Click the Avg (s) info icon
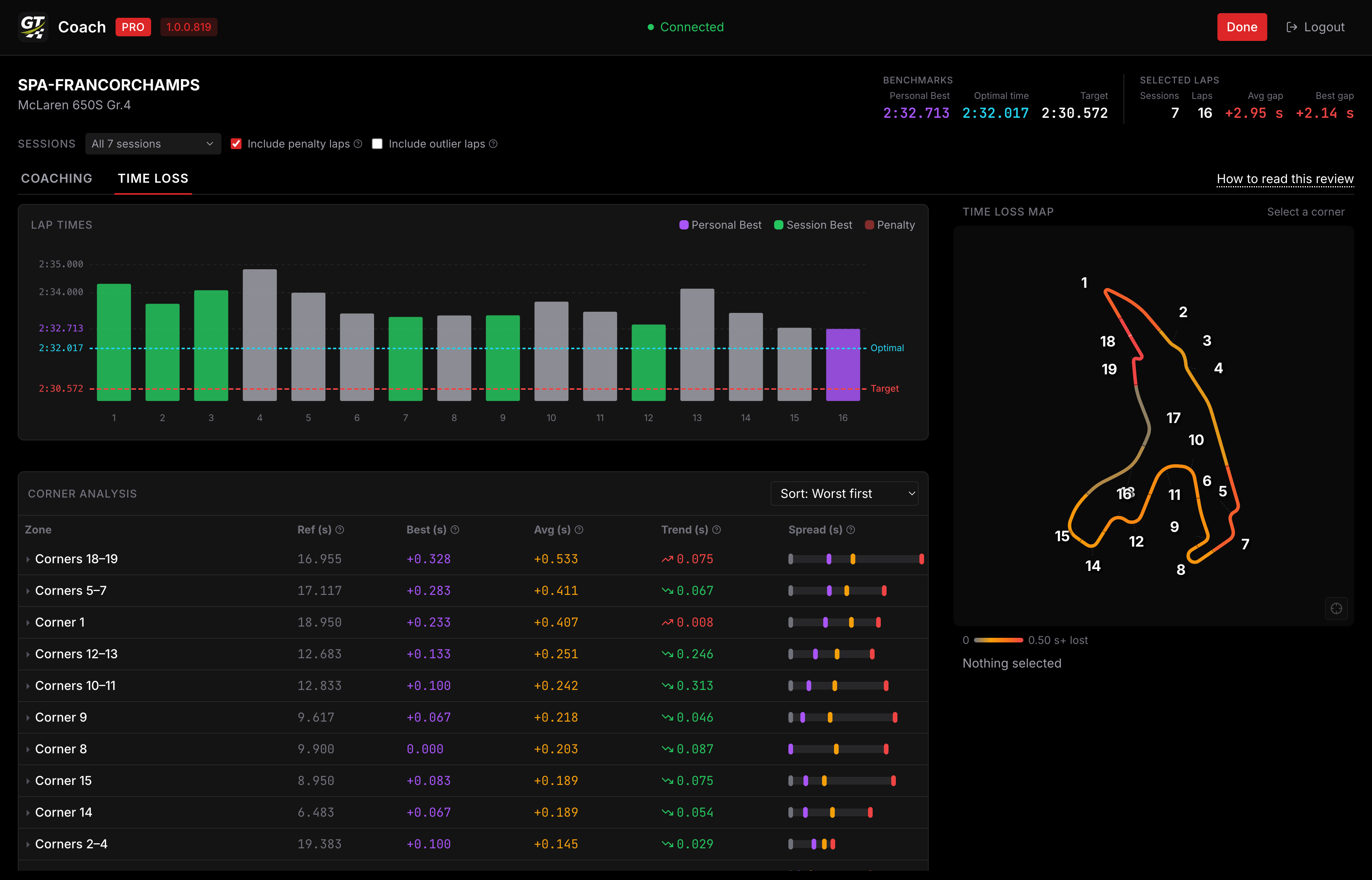 coord(579,530)
